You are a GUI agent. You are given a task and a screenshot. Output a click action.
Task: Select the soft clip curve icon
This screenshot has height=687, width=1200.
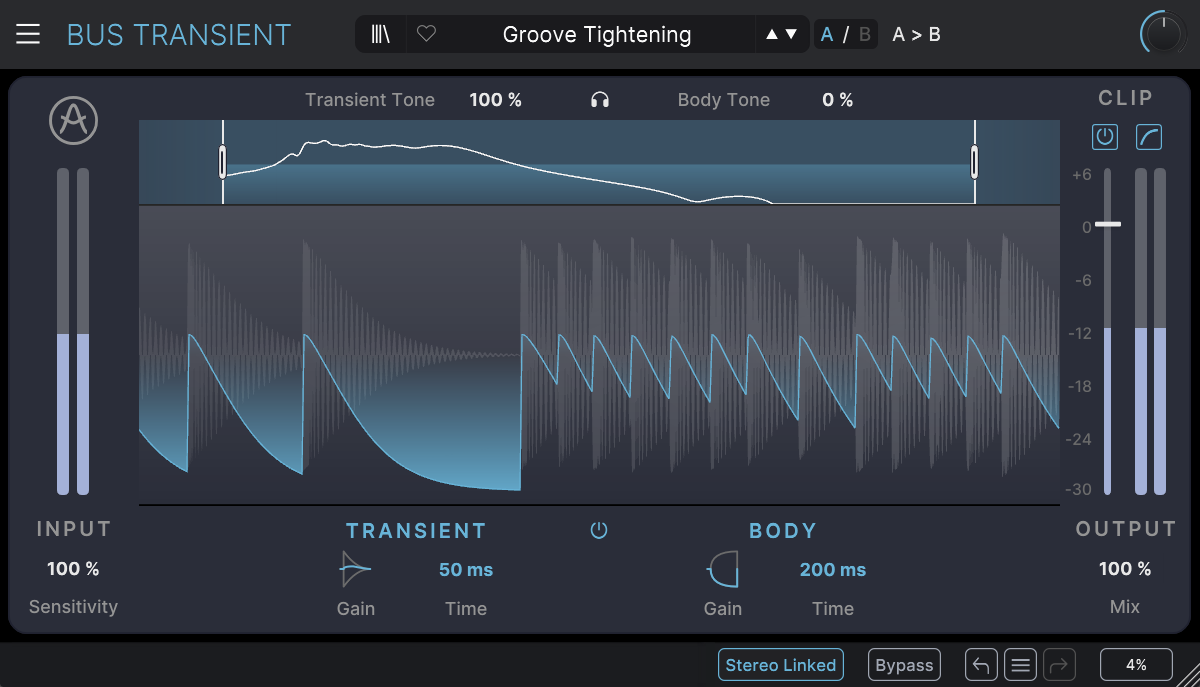click(x=1148, y=137)
